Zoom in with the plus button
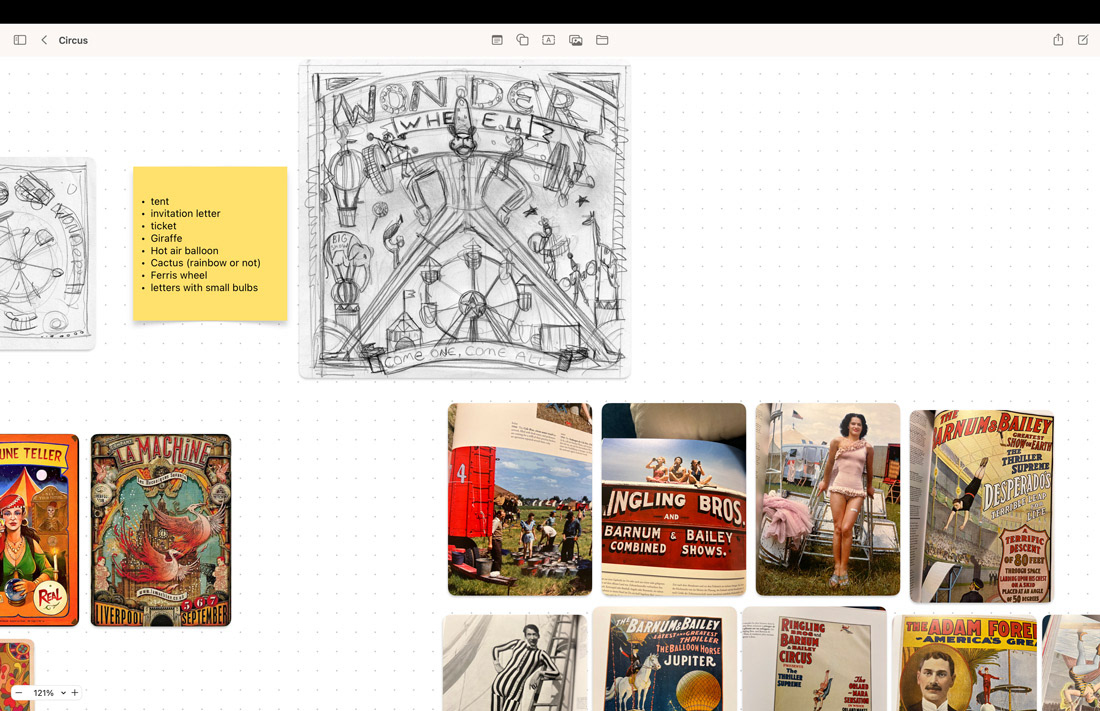 [74, 693]
